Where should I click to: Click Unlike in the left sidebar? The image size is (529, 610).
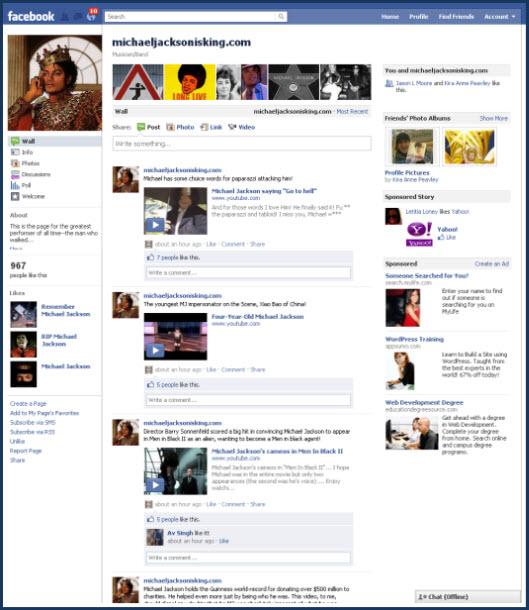(x=17, y=441)
